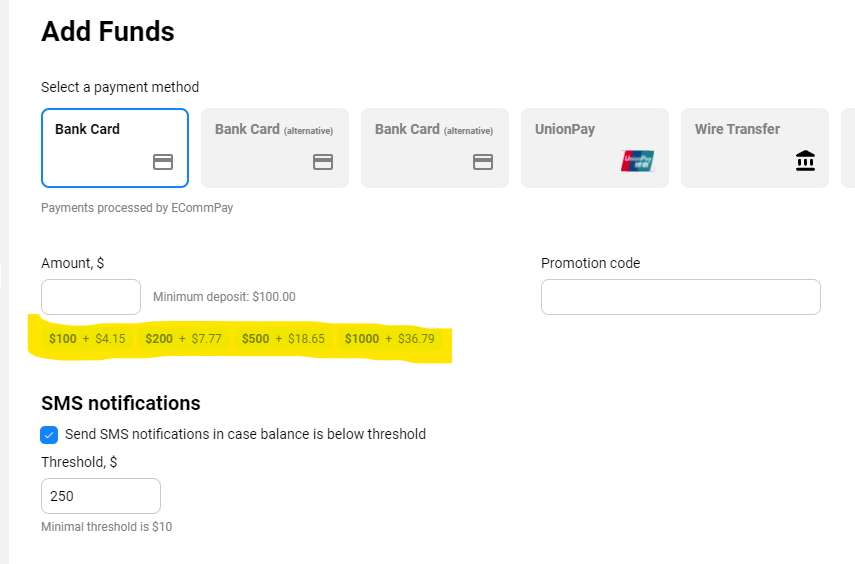Pick the $100 + $4.15 preset amount
The height and width of the screenshot is (564, 855).
click(x=87, y=339)
